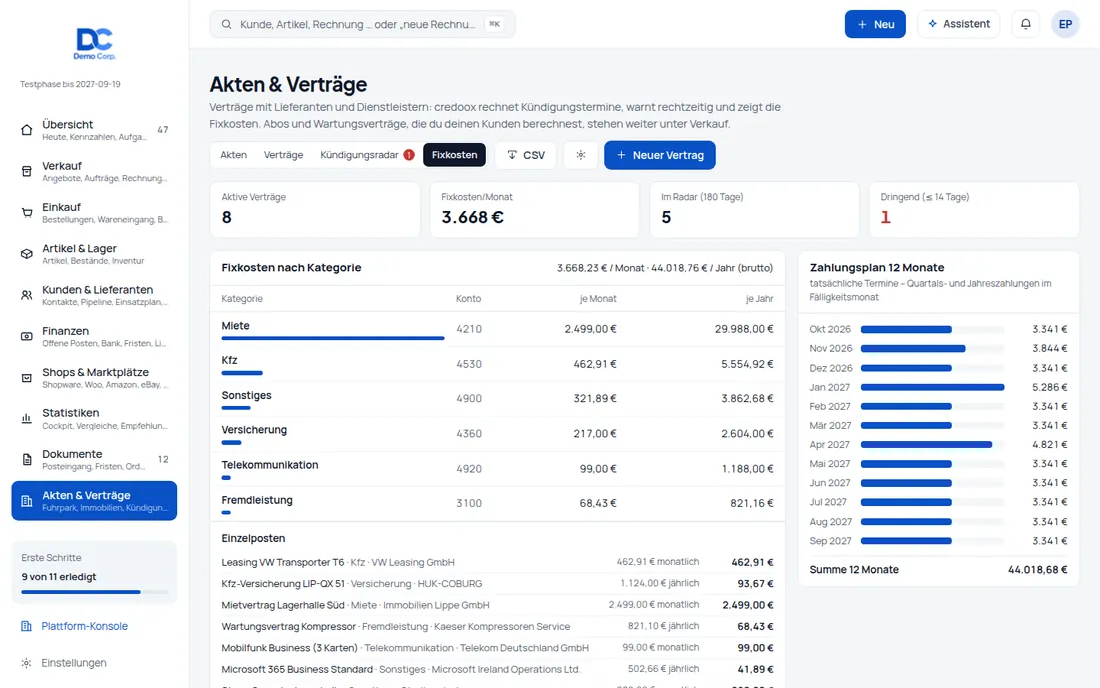This screenshot has width=1100, height=688.
Task: Click the Finanzen sidebar icon
Action: (x=27, y=337)
